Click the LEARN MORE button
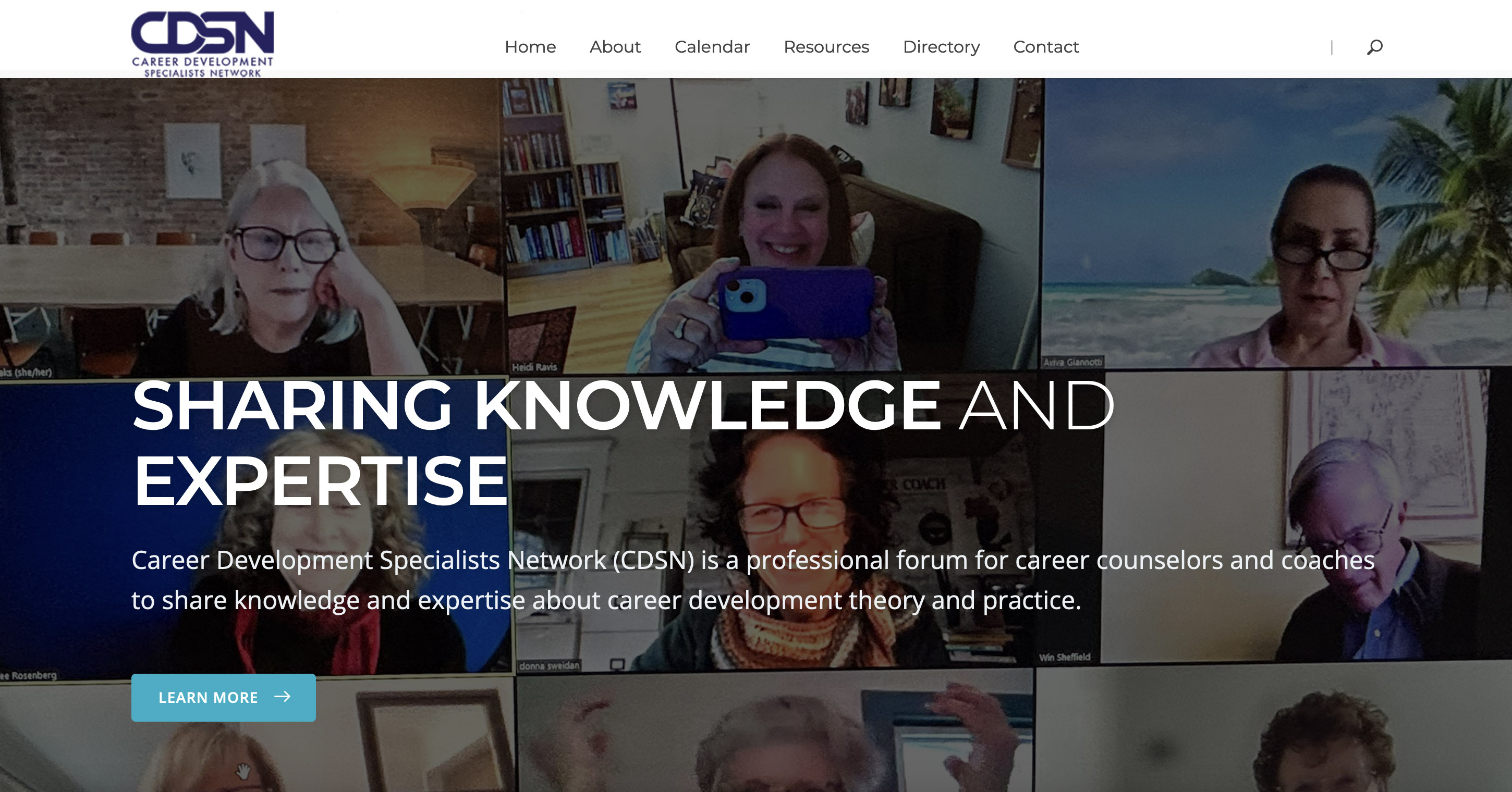 click(223, 697)
